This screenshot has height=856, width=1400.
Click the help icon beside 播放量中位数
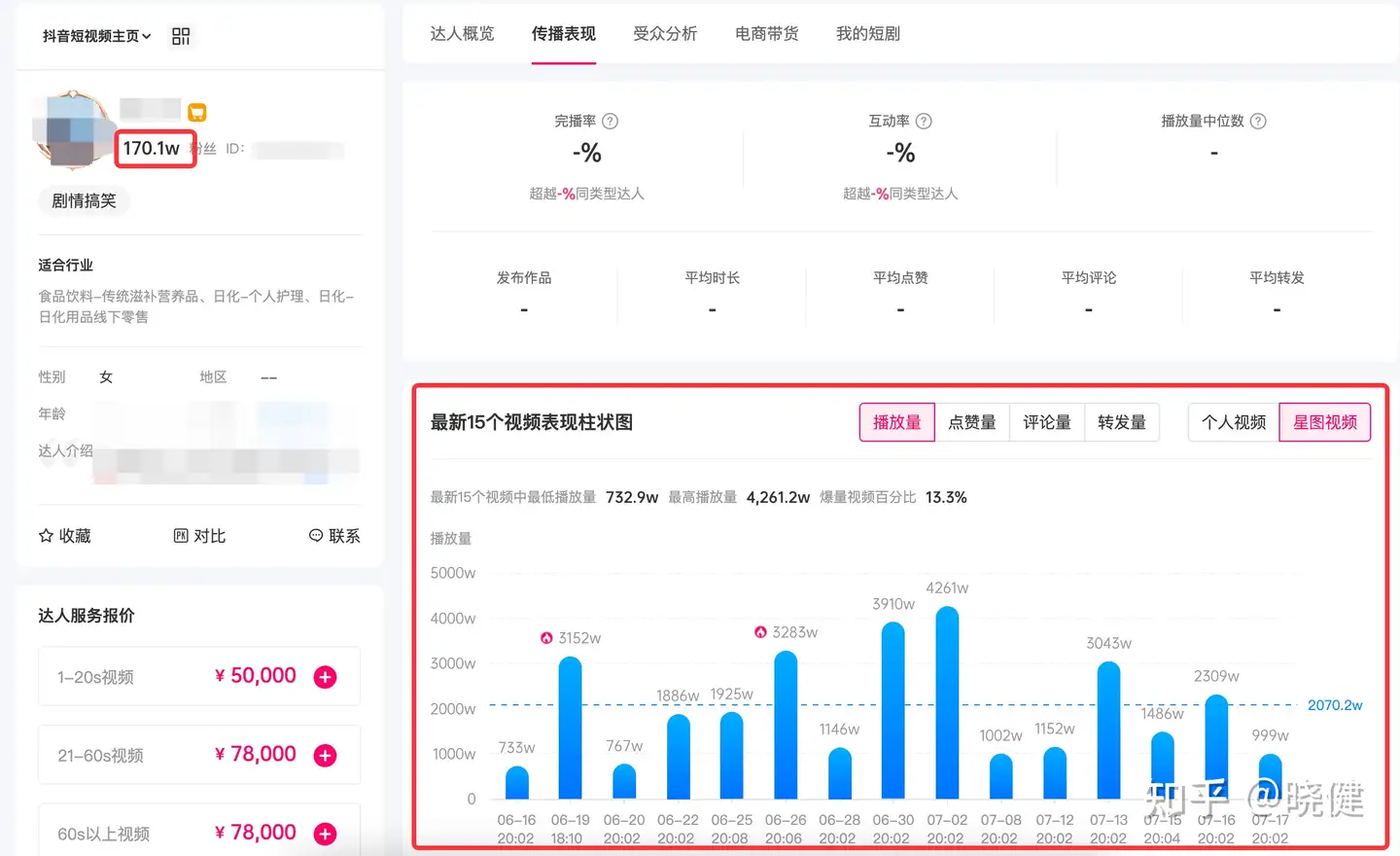click(1258, 122)
